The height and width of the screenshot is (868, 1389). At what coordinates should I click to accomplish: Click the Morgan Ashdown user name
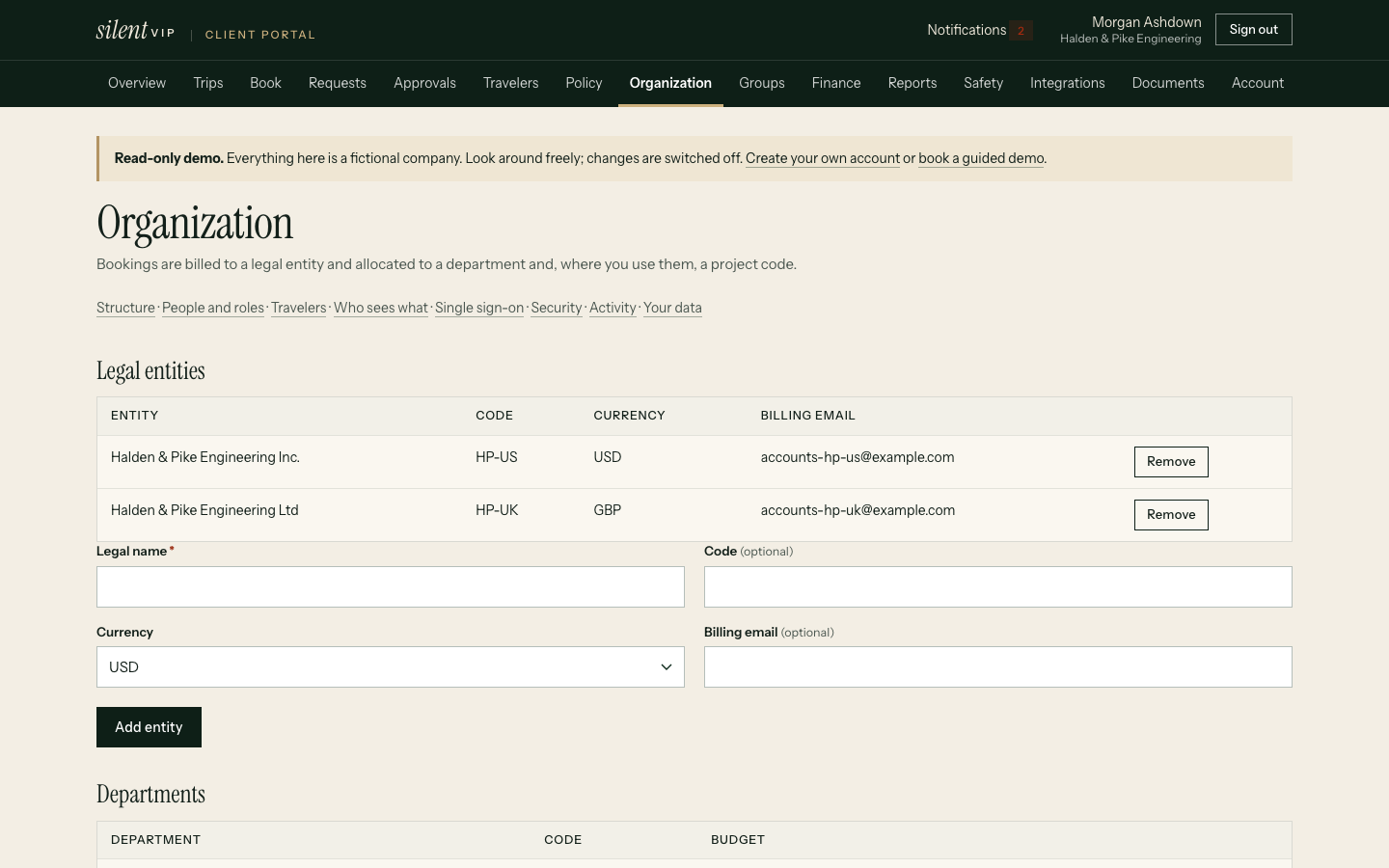(1147, 22)
